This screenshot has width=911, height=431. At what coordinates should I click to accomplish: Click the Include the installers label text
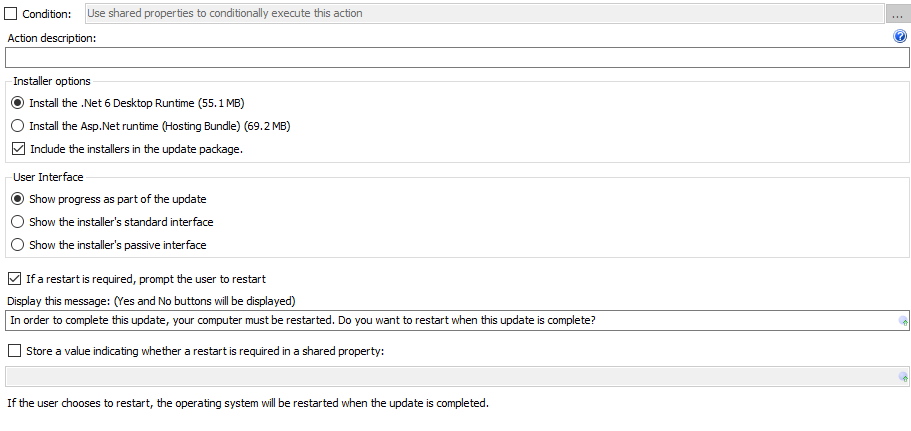pos(137,149)
